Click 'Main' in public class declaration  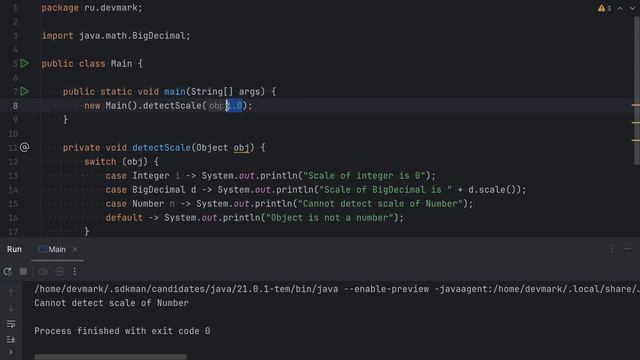[121, 64]
